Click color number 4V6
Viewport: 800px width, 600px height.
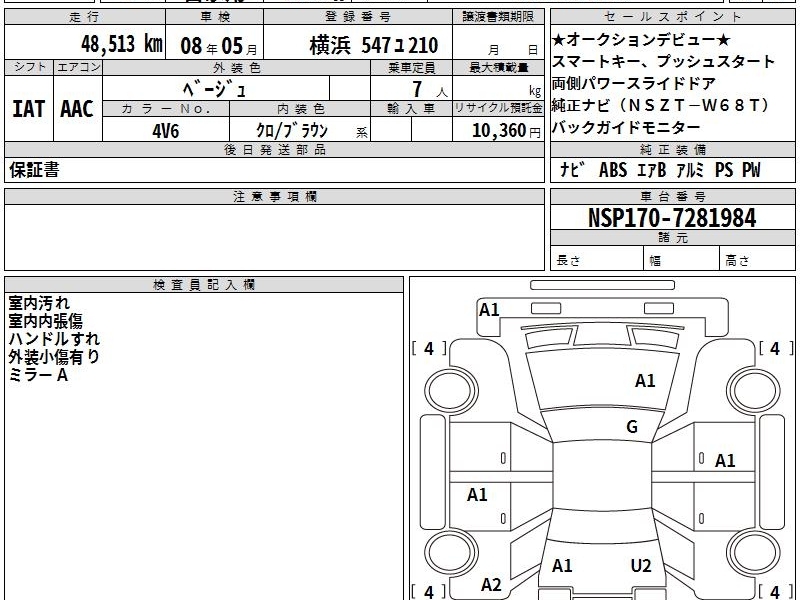pos(166,131)
